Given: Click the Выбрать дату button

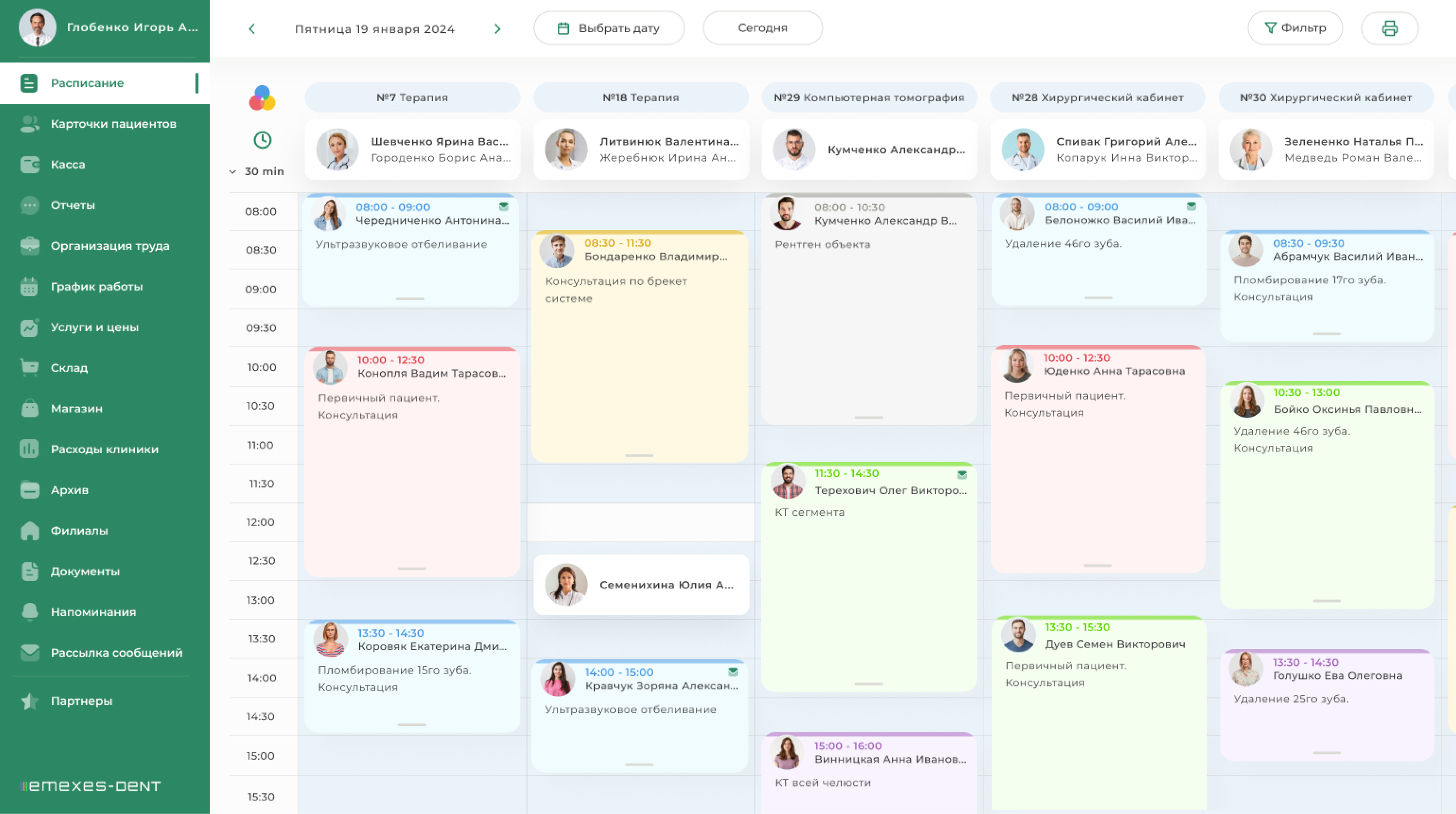Looking at the screenshot, I should [609, 28].
